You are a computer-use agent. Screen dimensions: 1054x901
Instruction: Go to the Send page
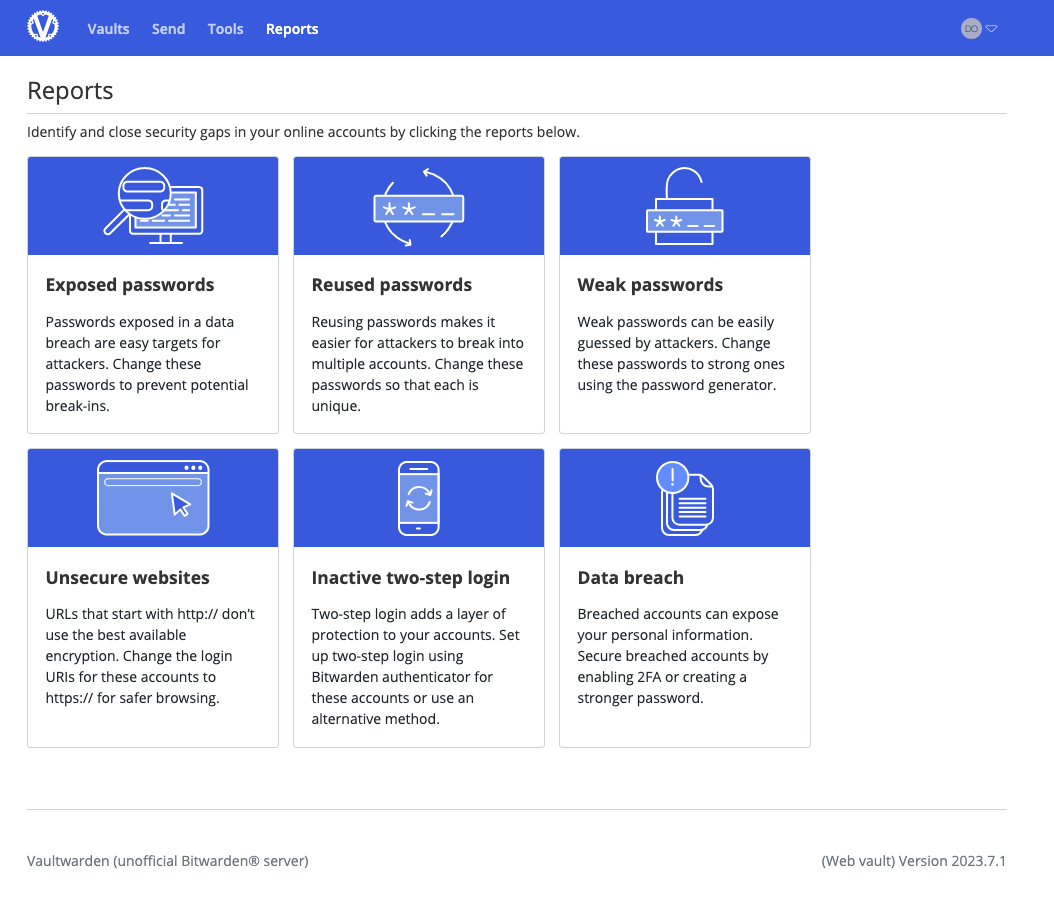click(168, 29)
